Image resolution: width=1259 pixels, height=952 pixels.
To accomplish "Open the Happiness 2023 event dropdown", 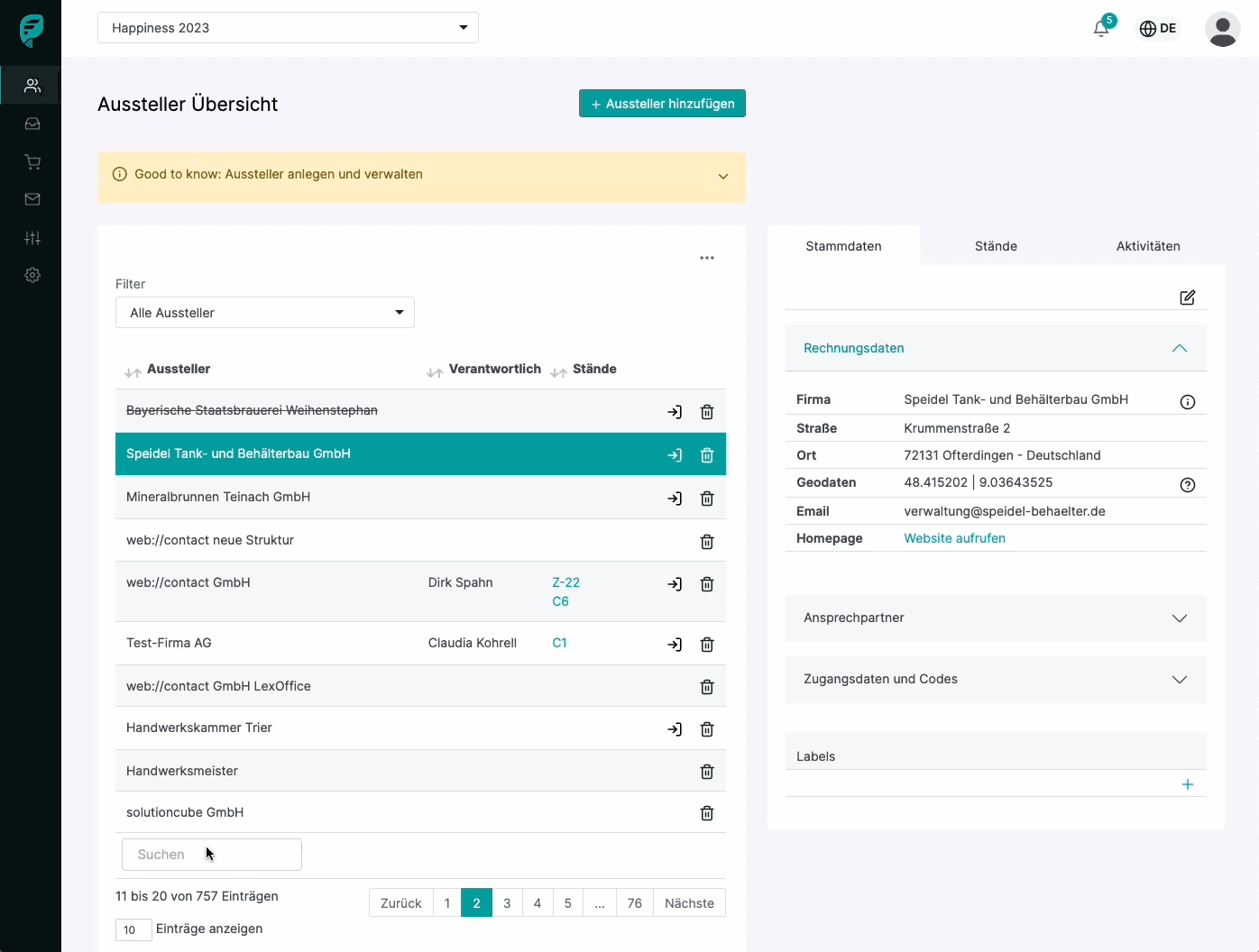I will (x=288, y=28).
